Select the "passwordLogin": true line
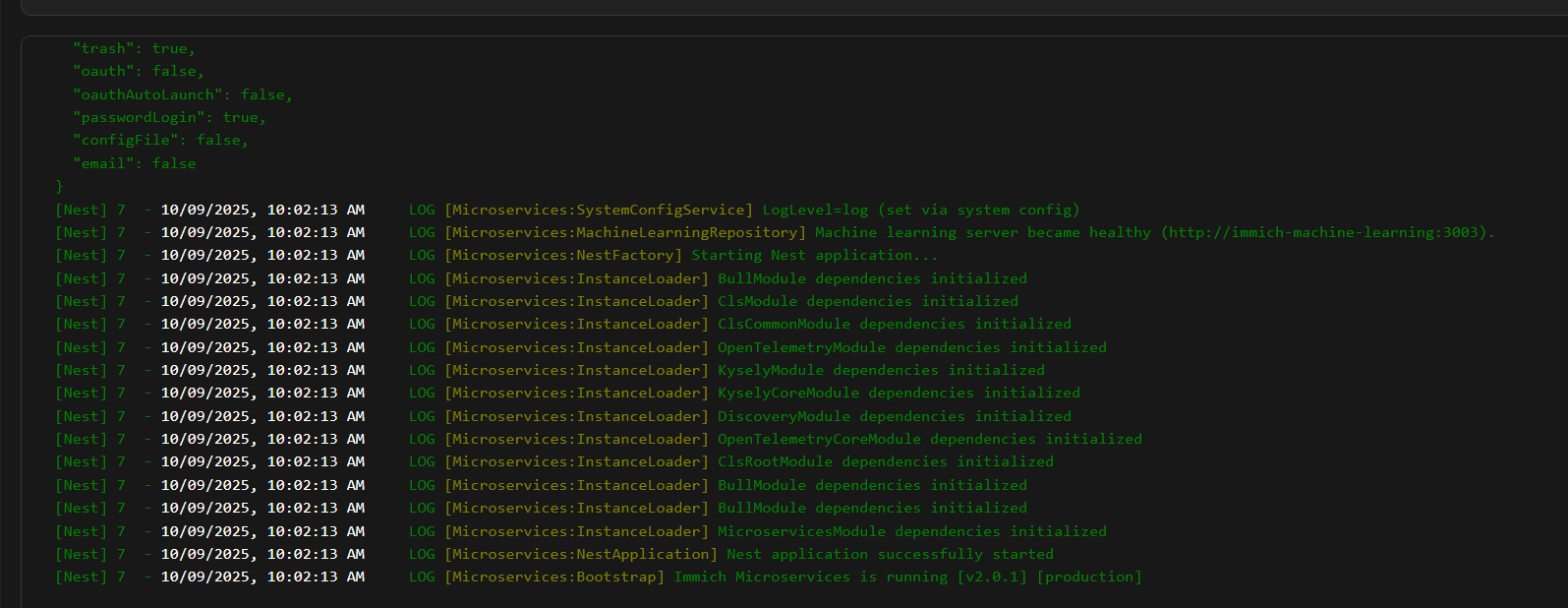The width and height of the screenshot is (1568, 608). (169, 117)
